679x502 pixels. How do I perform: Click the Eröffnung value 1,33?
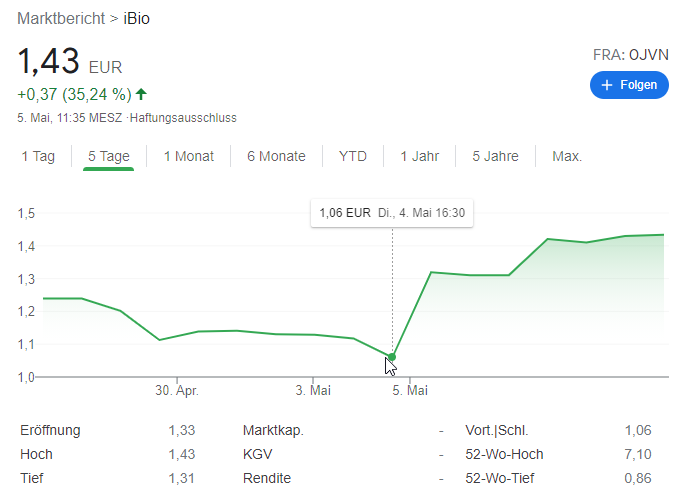point(182,430)
